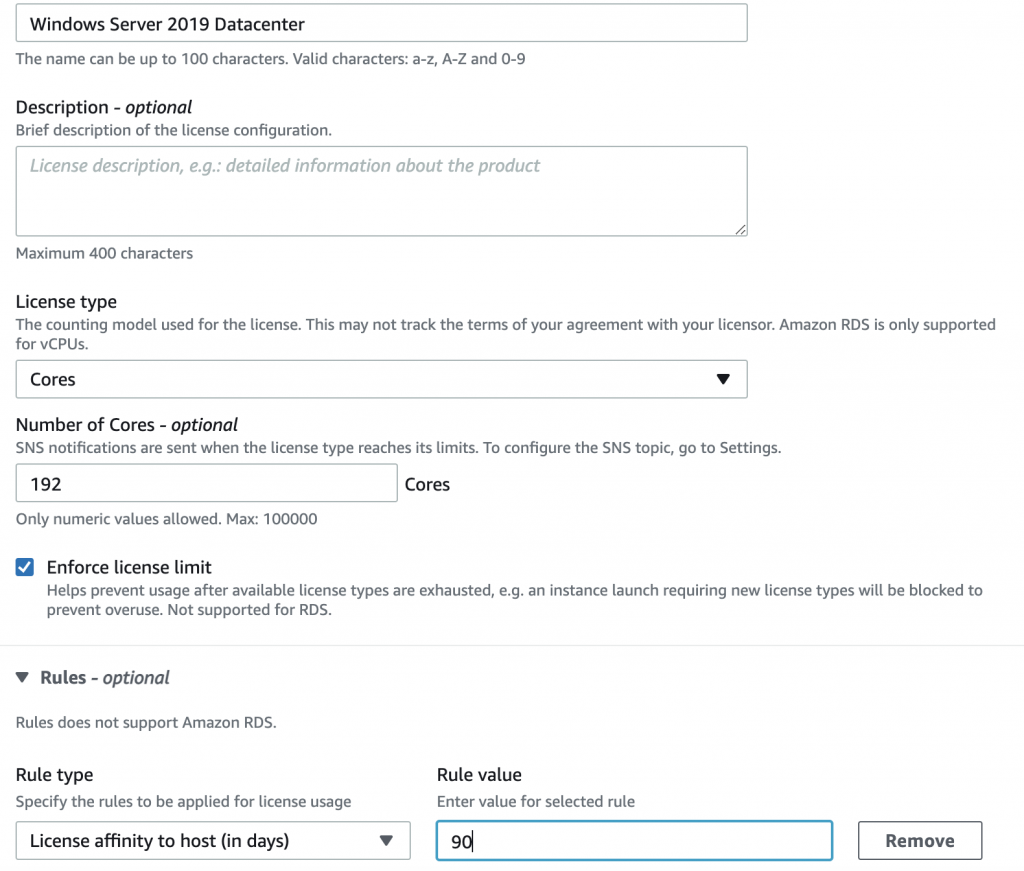This screenshot has height=871, width=1024.
Task: Click the name field containing Windows Server 2019 Datacenter
Action: pos(380,22)
